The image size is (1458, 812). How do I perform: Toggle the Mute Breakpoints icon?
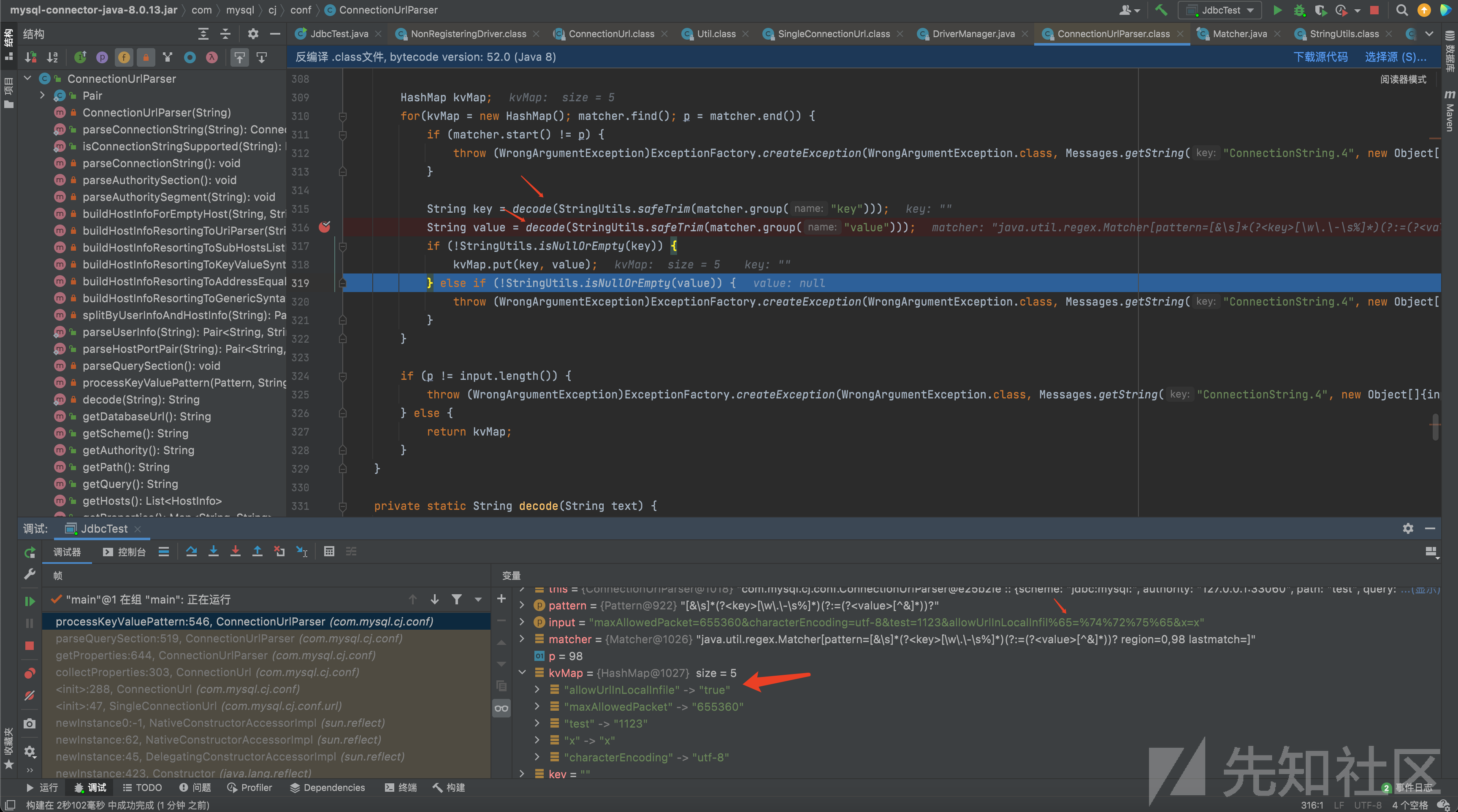tap(30, 696)
